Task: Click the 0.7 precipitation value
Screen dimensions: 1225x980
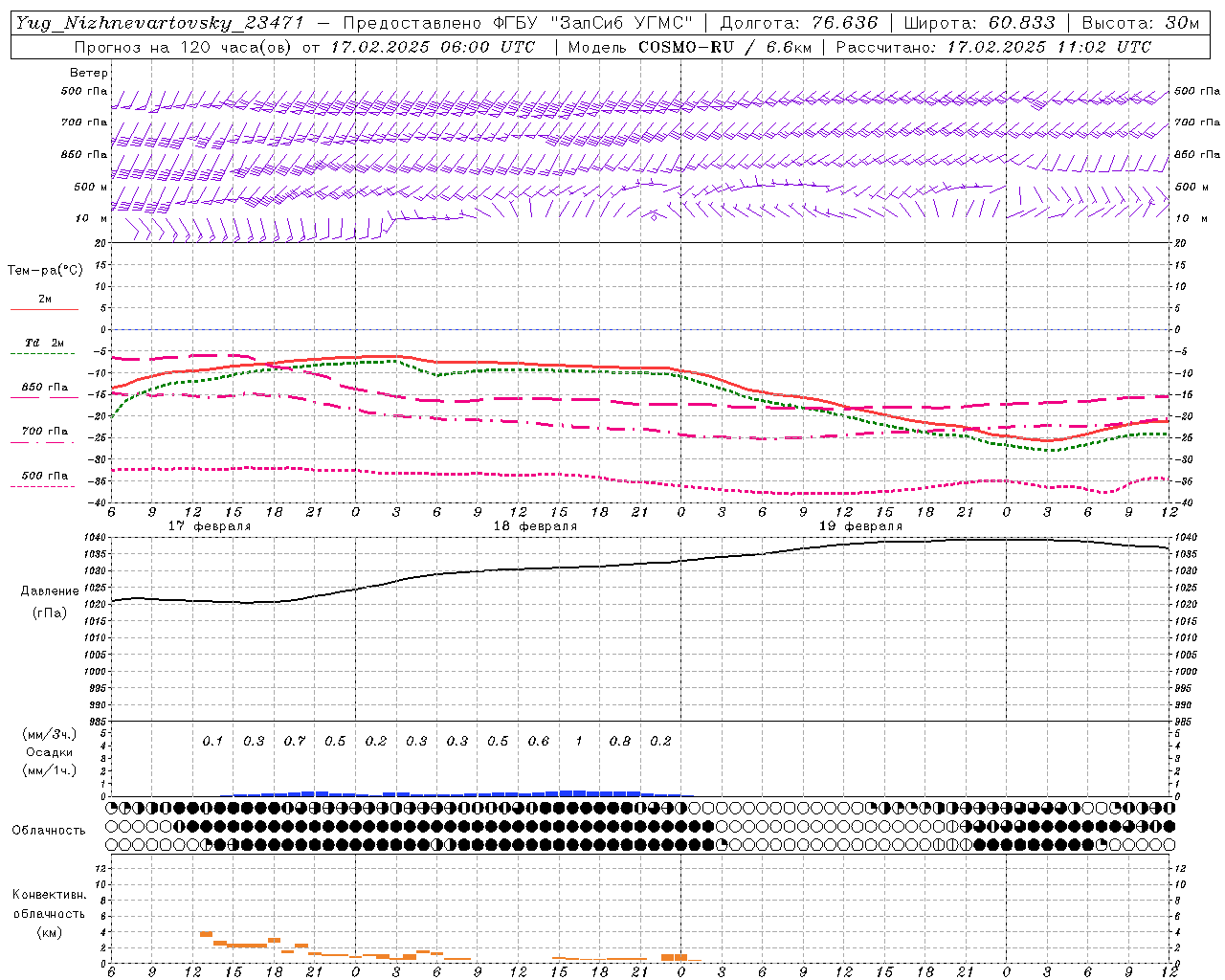Action: click(294, 741)
